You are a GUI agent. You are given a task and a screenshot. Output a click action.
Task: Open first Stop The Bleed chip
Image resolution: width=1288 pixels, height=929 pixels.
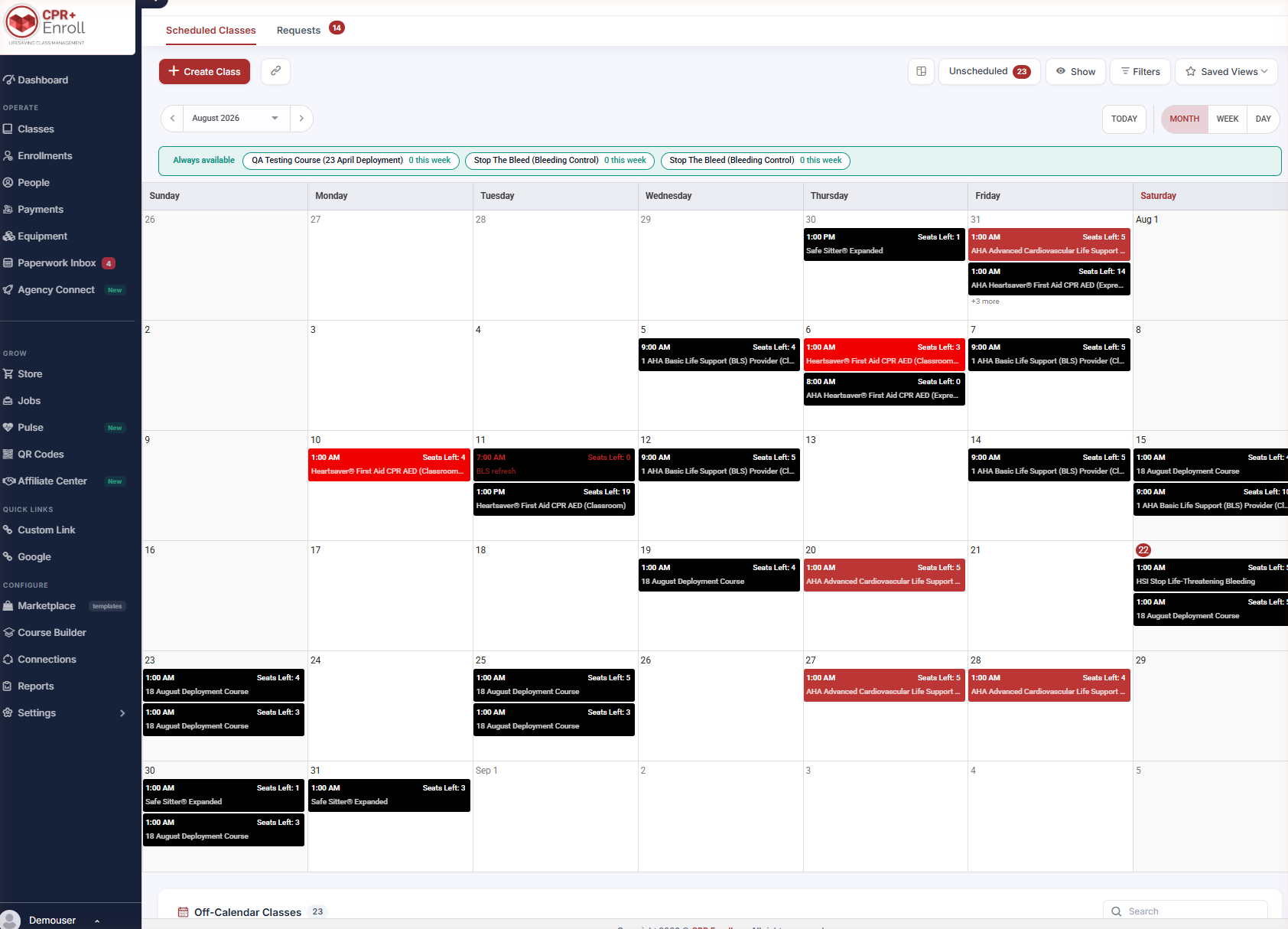tap(560, 160)
